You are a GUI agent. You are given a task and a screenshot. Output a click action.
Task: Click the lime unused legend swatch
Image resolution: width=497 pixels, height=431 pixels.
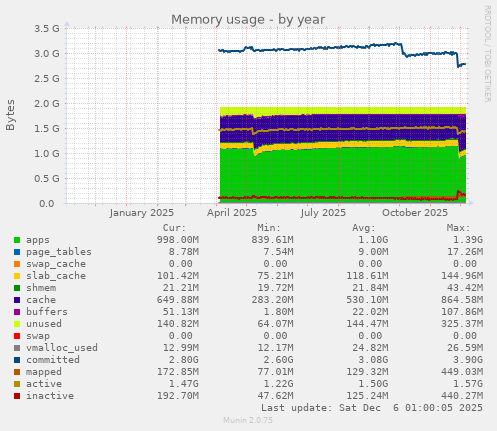[x=17, y=324]
